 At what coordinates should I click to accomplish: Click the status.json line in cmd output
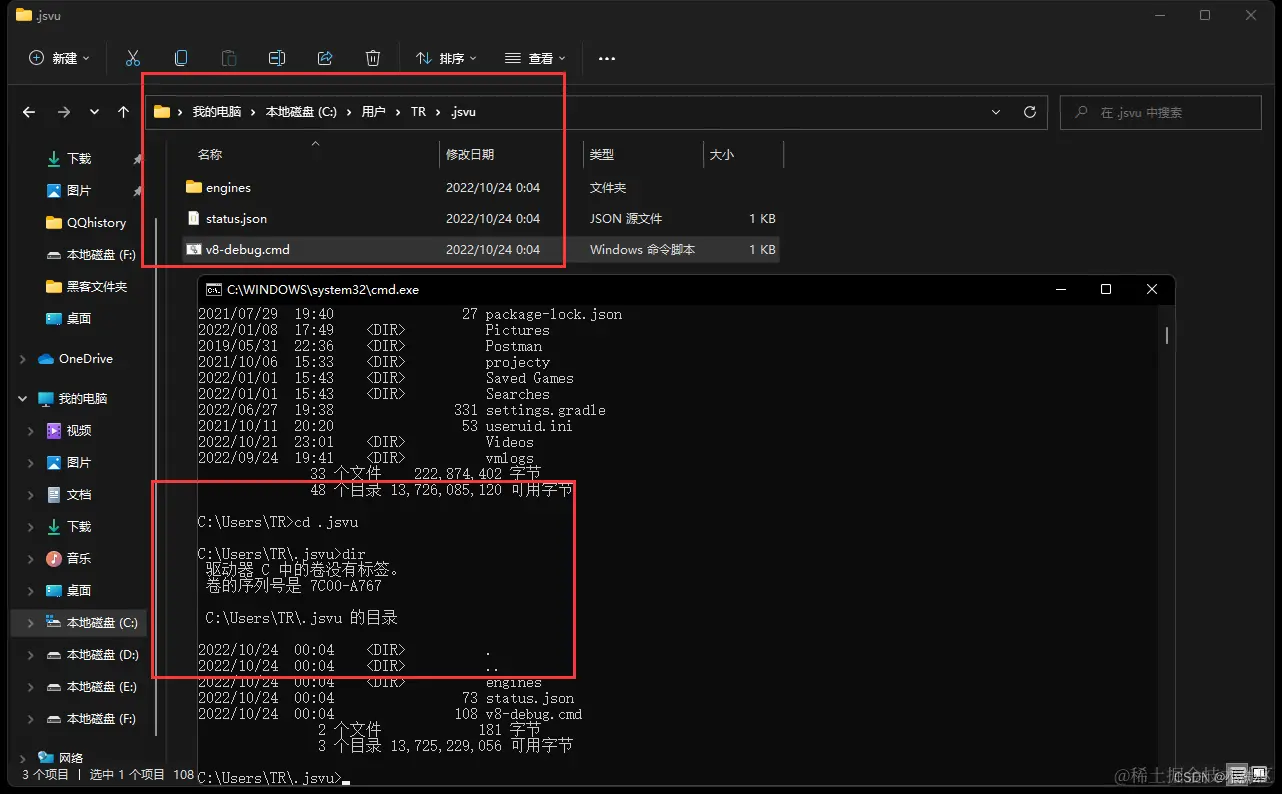pyautogui.click(x=386, y=698)
